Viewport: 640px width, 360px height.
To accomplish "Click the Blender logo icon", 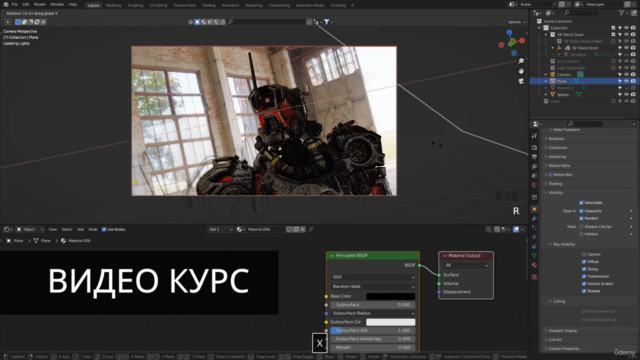I will (x=6, y=4).
